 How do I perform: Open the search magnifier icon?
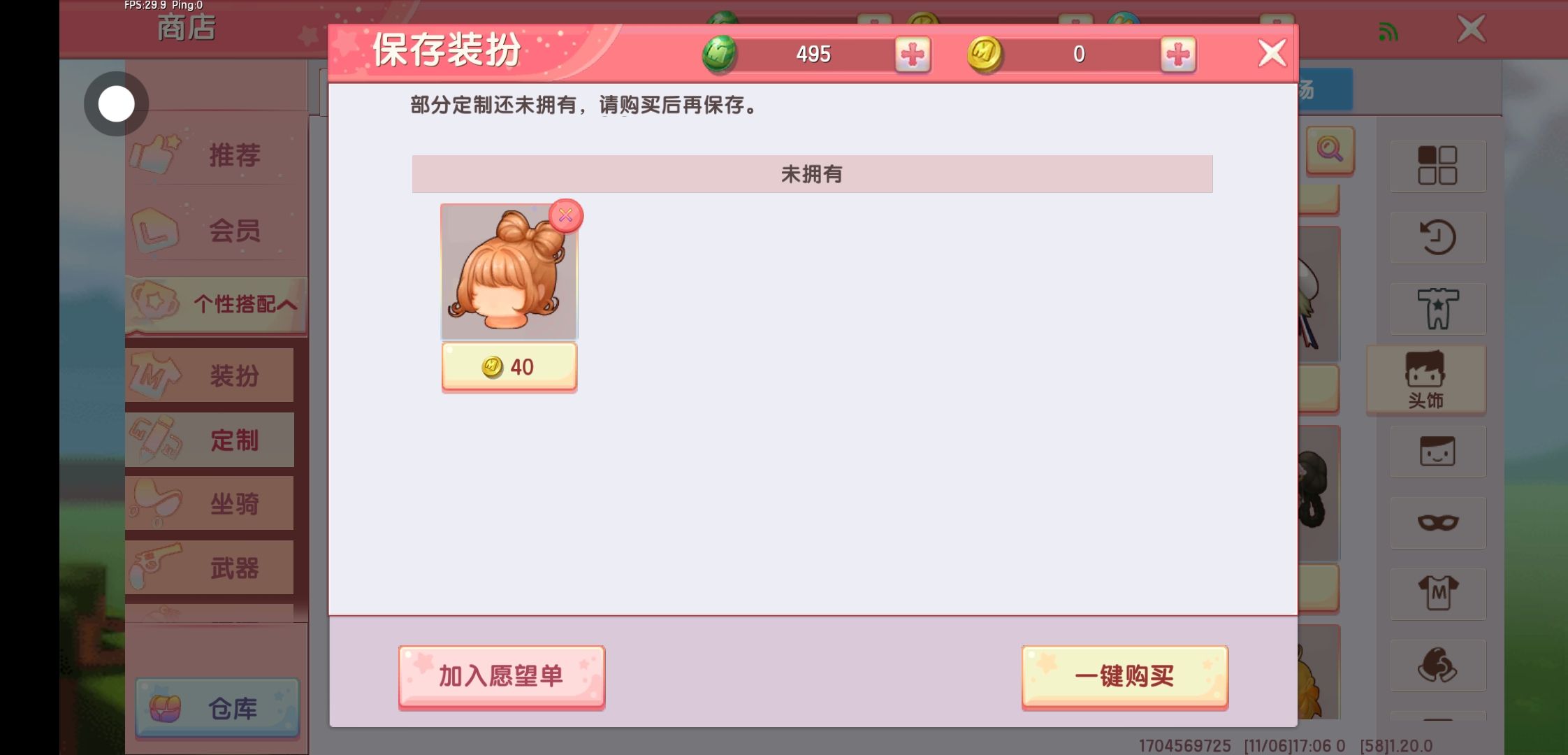click(x=1330, y=149)
